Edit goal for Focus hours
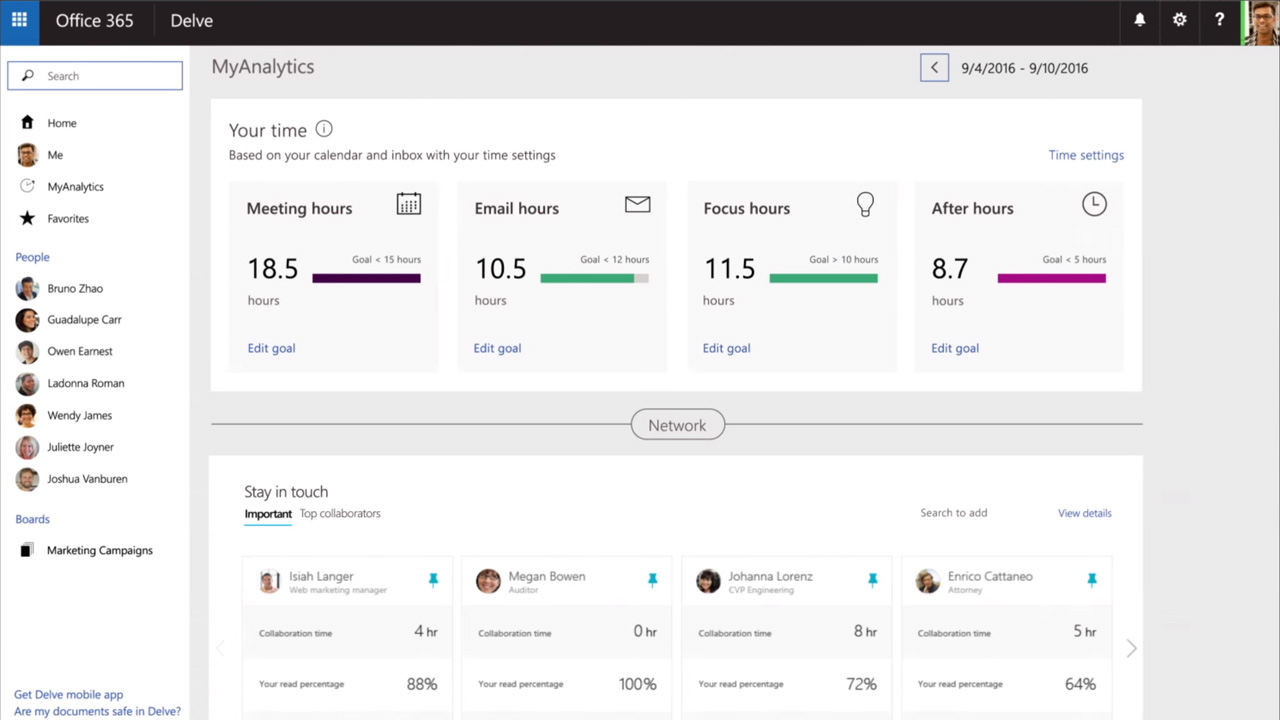The height and width of the screenshot is (720, 1280). [726, 348]
